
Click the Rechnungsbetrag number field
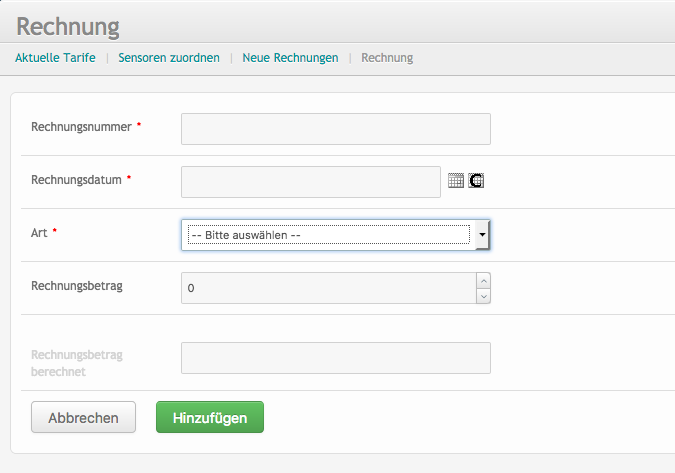(328, 288)
